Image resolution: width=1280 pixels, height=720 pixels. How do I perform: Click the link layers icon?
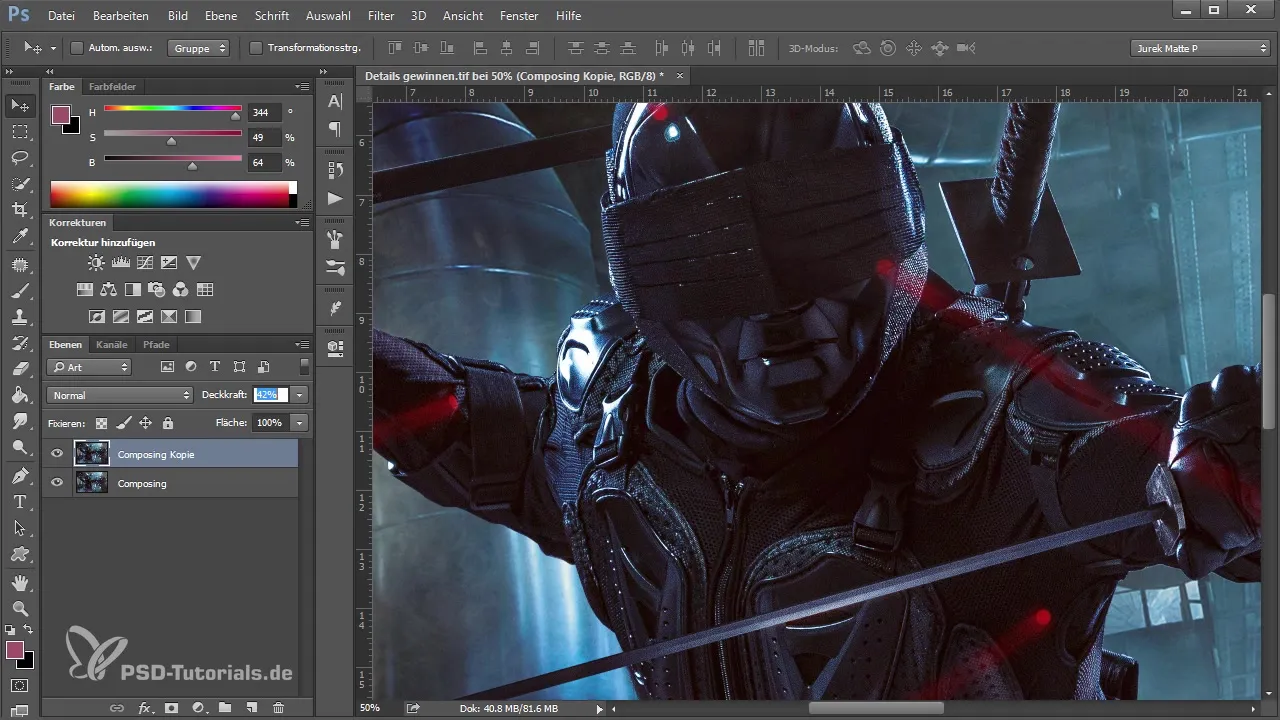point(117,708)
